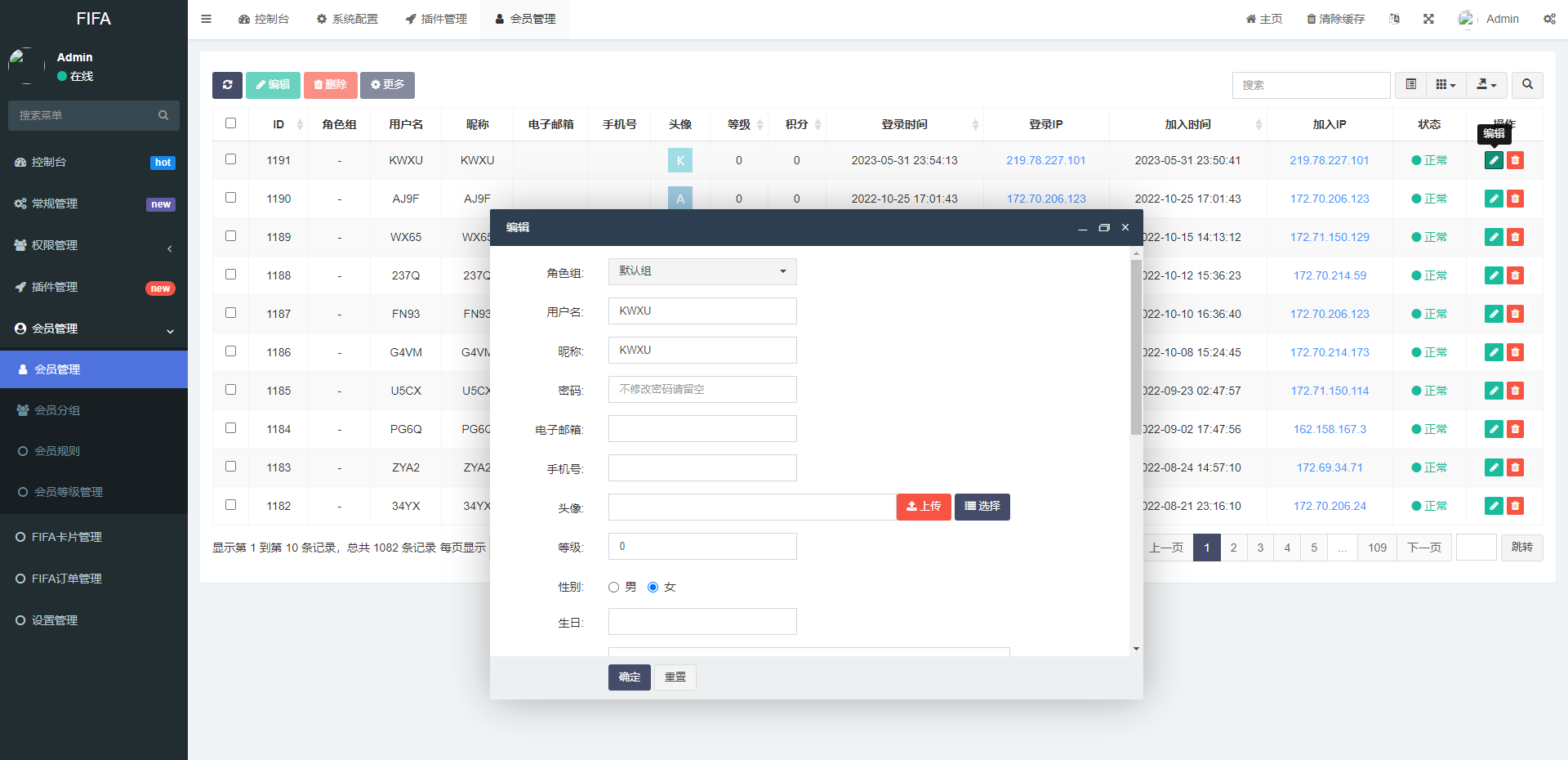The width and height of the screenshot is (1568, 760).
Task: Click the dialog's vertical scrollbar thumb
Action: click(1136, 347)
